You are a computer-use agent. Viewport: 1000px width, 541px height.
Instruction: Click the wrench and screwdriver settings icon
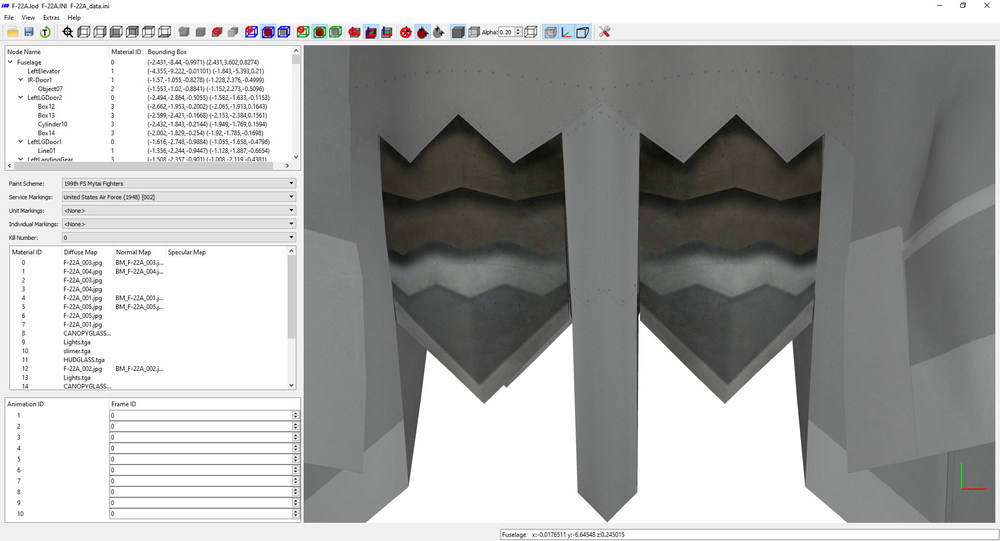[605, 32]
